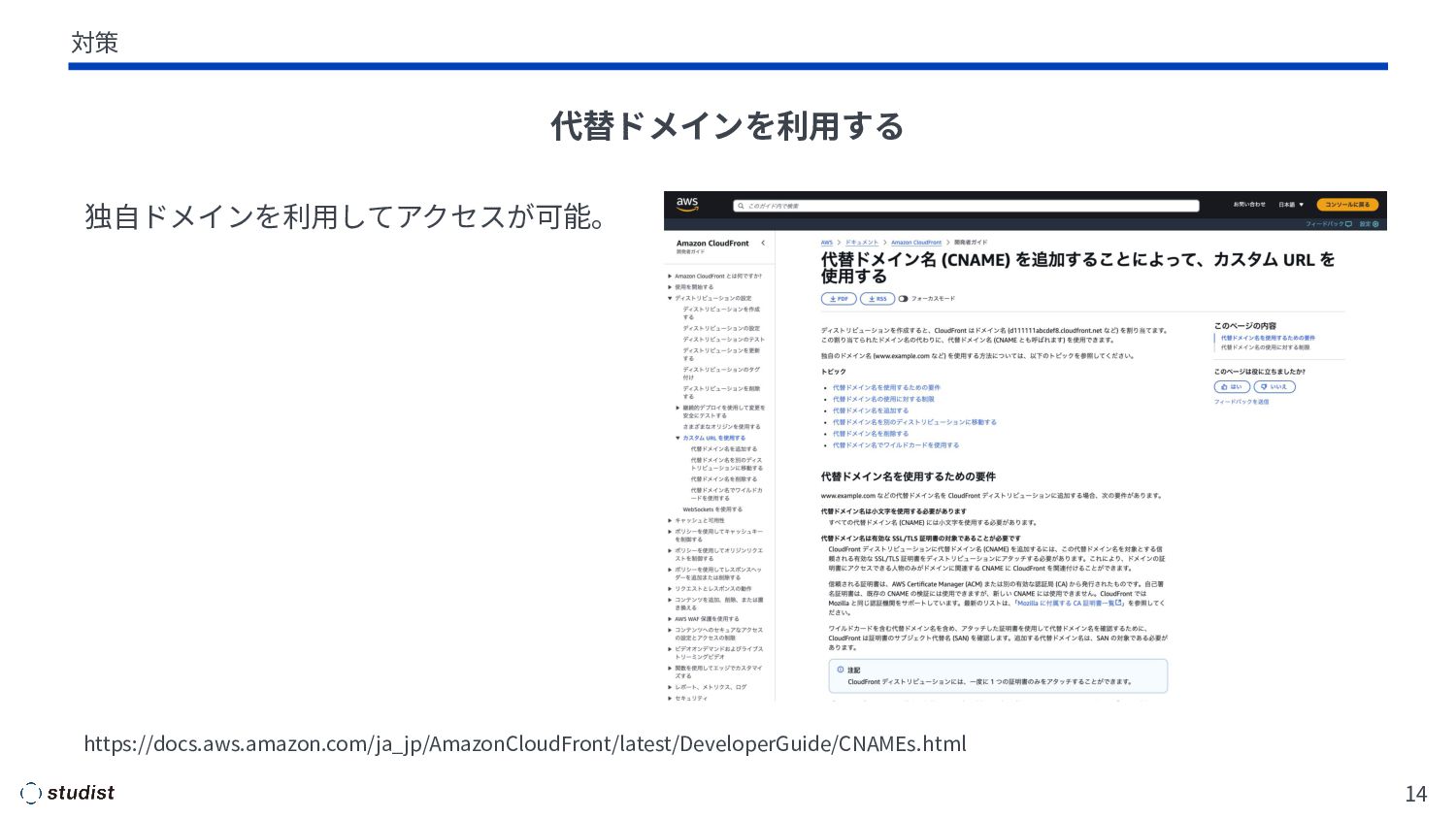
Task: Open topic link 代替ドメイン名を別のディストリビューションに移動する
Action: 914,423
